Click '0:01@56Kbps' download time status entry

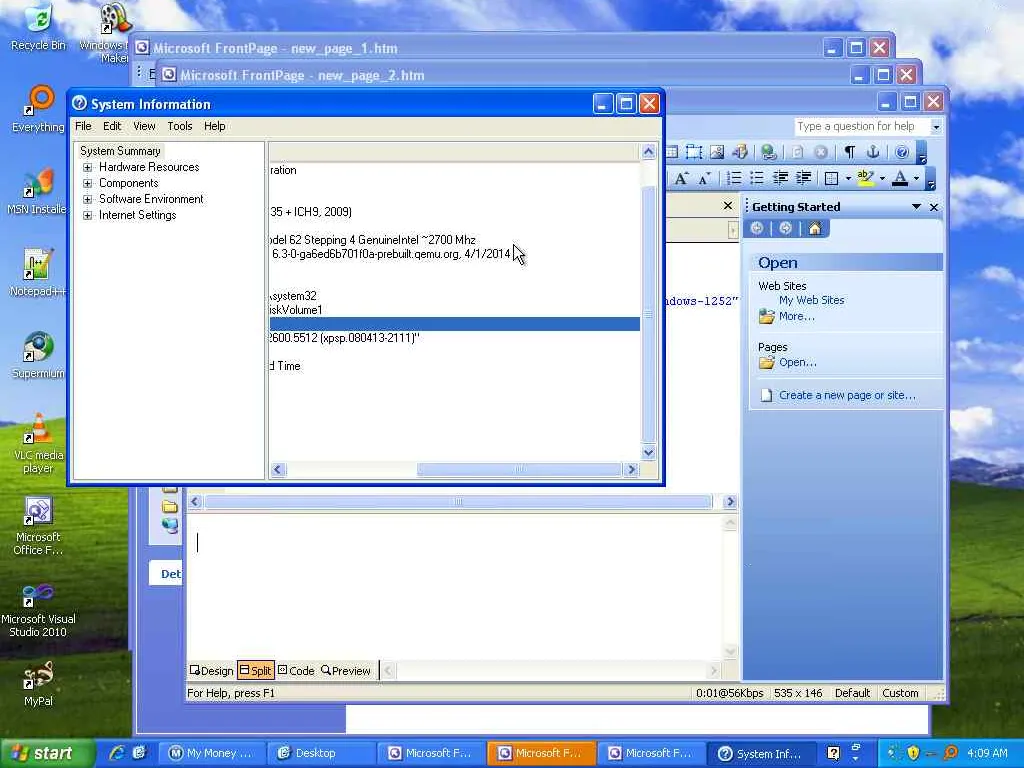[729, 693]
